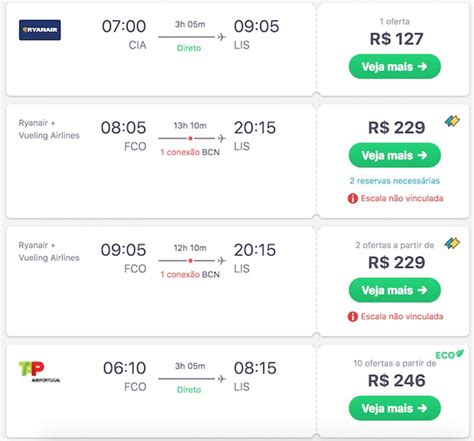
Task: Click red warning icon on 09:05 FCO flight
Action: pos(353,316)
